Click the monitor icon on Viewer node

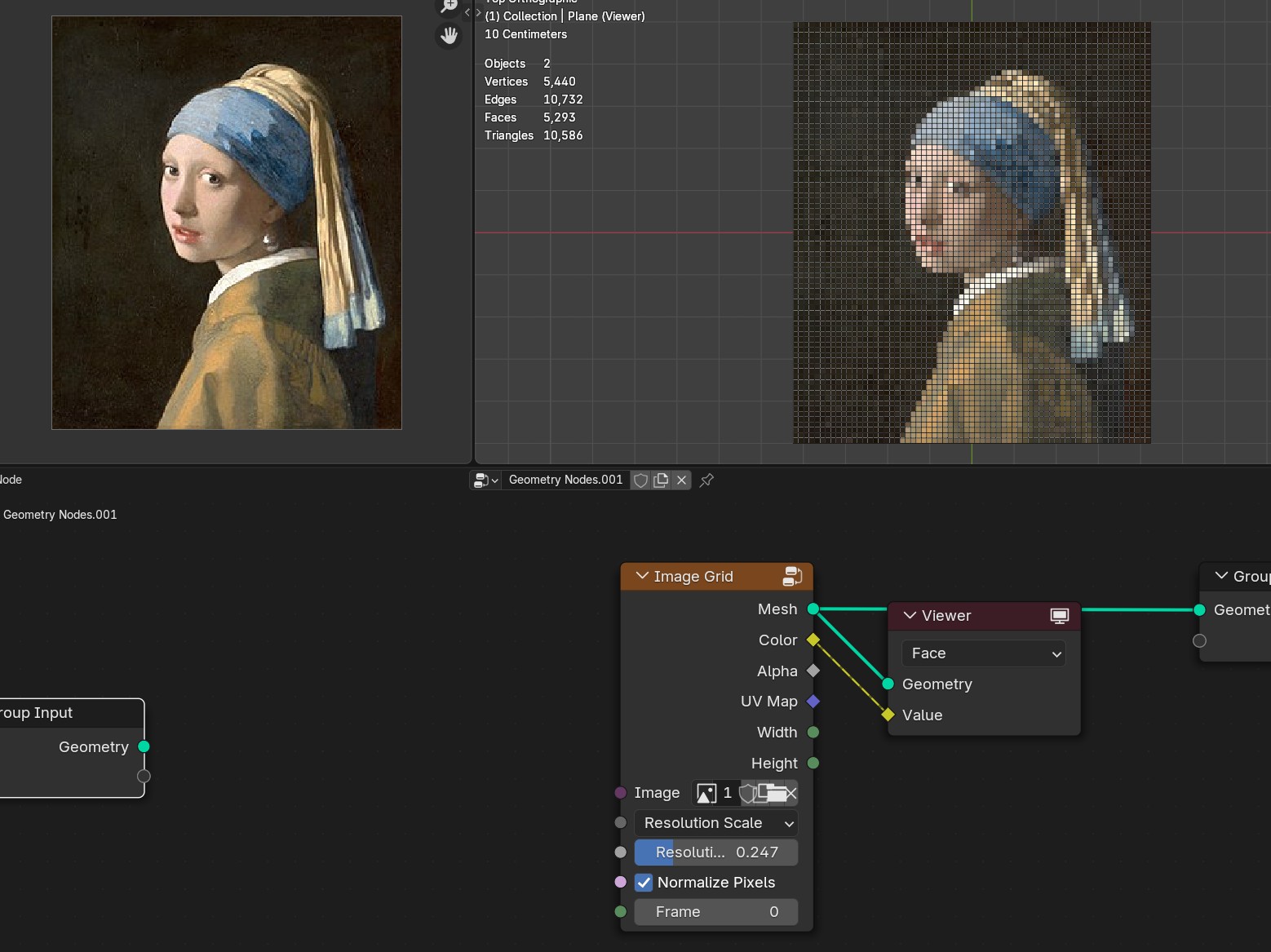(x=1060, y=616)
